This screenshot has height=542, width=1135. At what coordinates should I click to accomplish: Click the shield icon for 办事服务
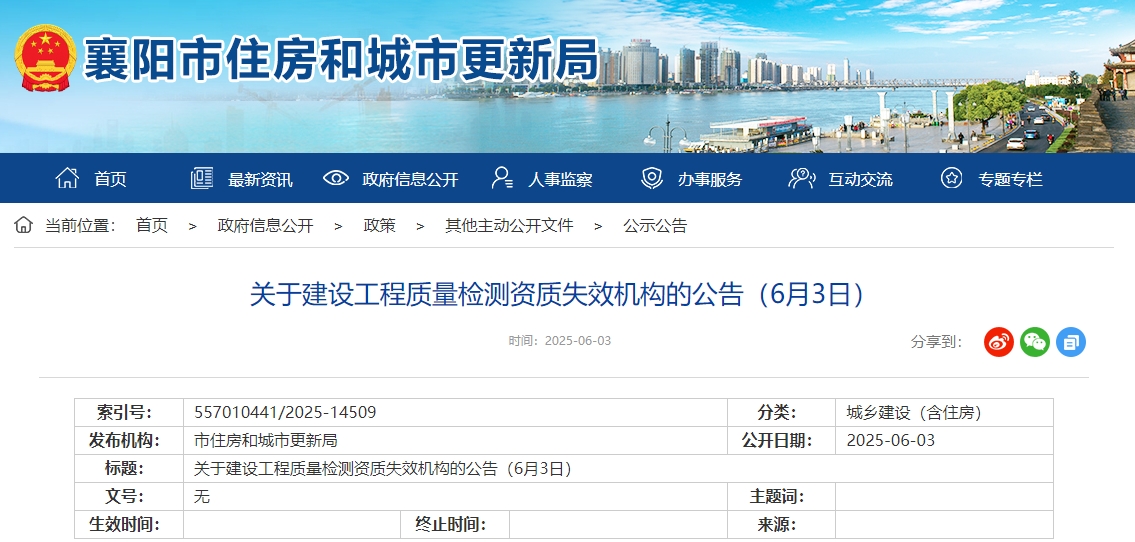(652, 179)
